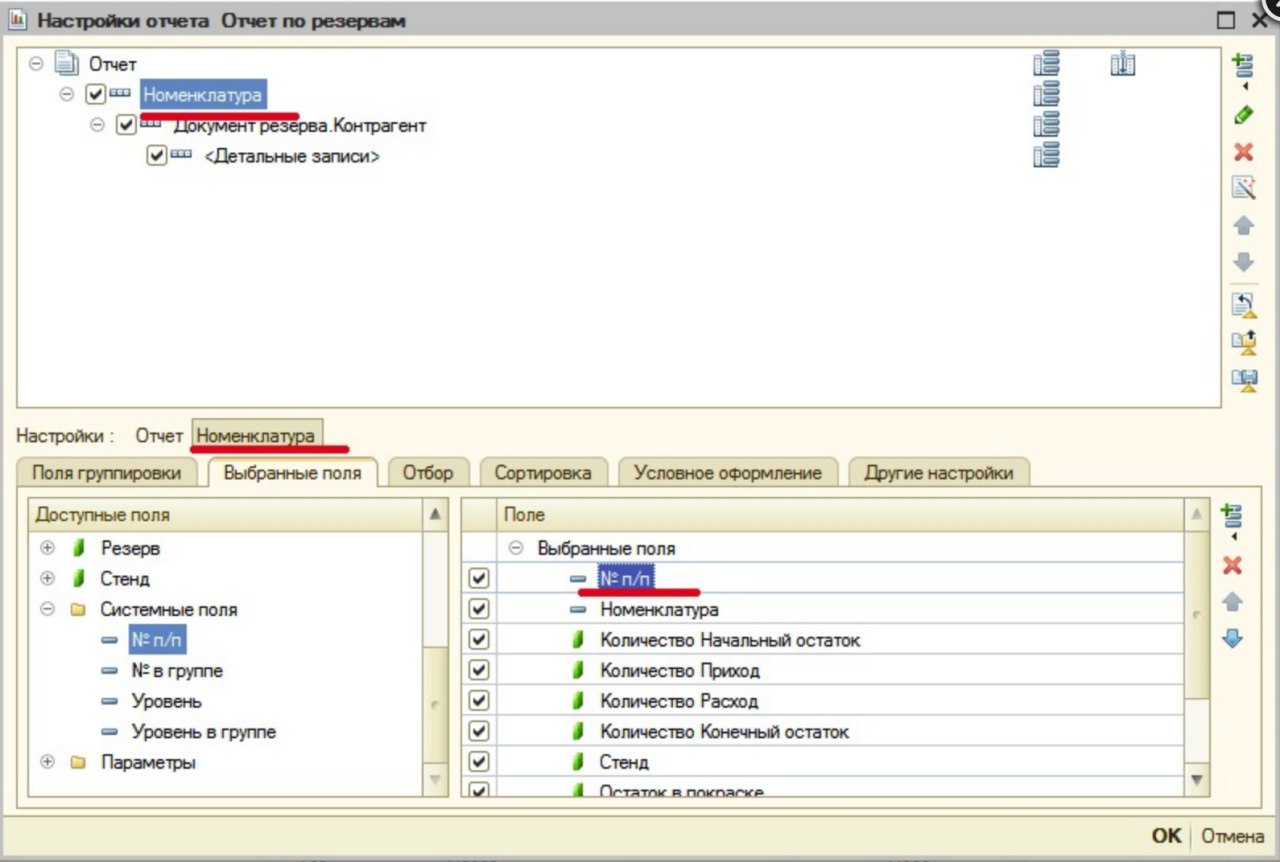The width and height of the screenshot is (1280, 862).
Task: Toggle the Документ резерва.Контрагент grouping checkbox
Action: tap(126, 126)
